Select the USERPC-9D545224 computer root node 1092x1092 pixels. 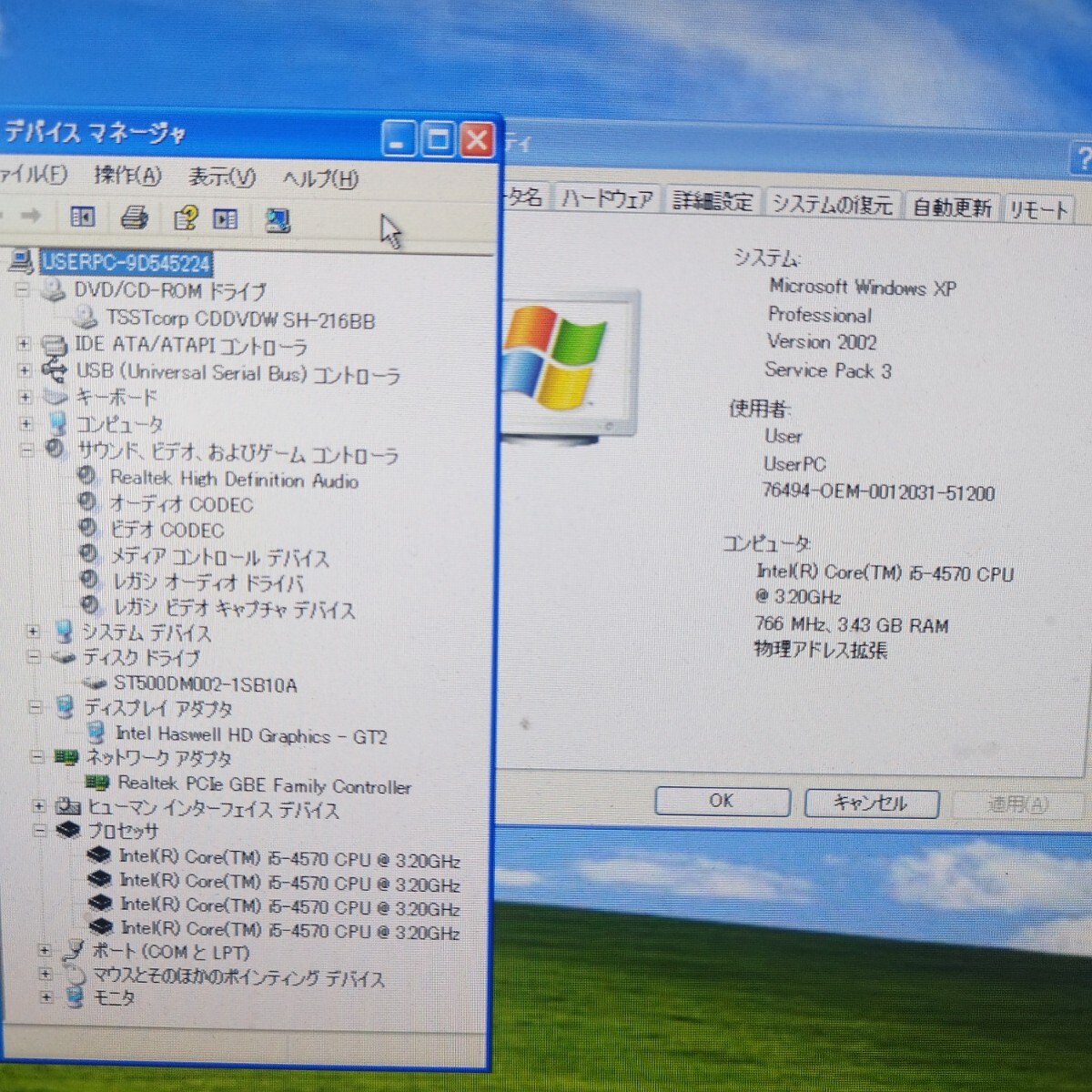coord(126,263)
